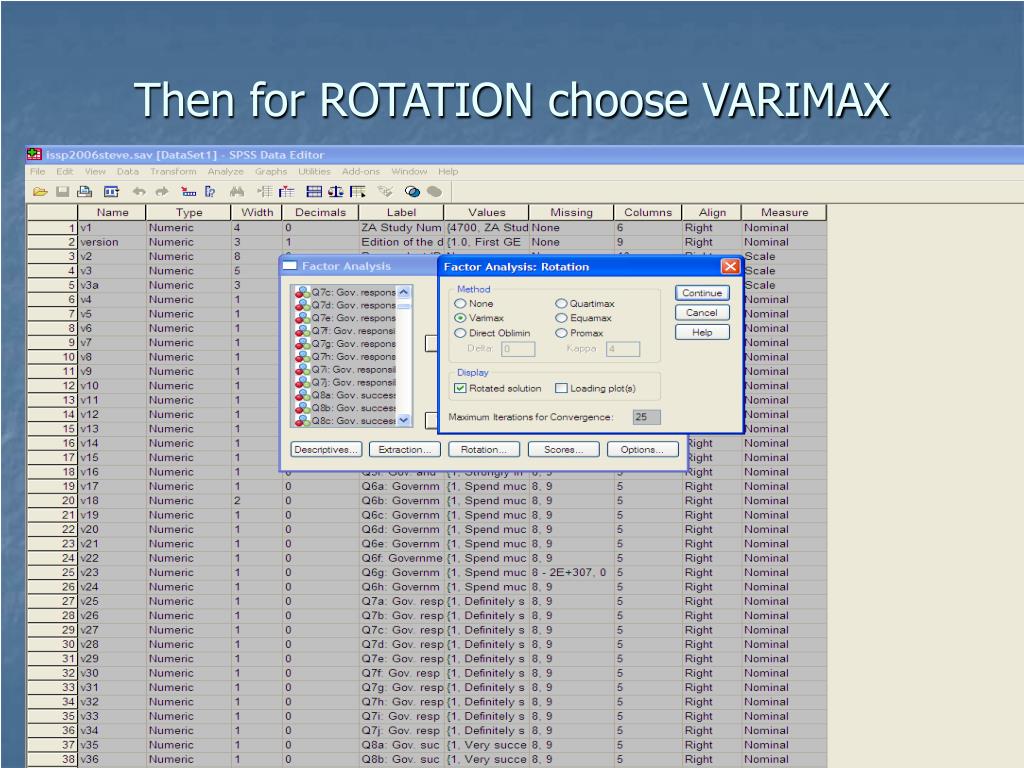Select the Promax rotation method
1024x768 pixels.
click(x=561, y=333)
